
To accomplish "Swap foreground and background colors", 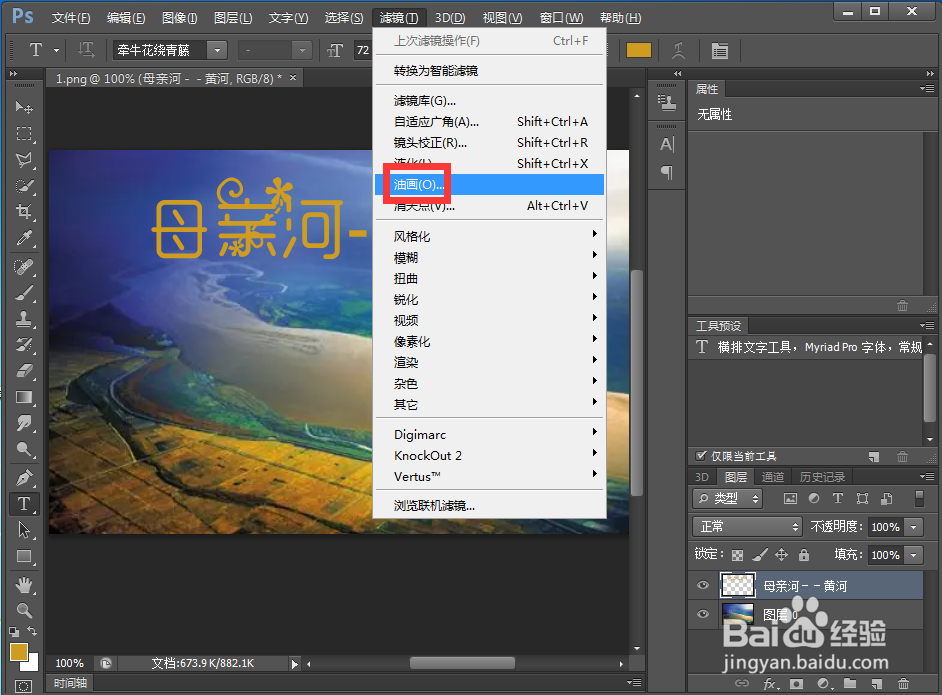I will tap(32, 631).
